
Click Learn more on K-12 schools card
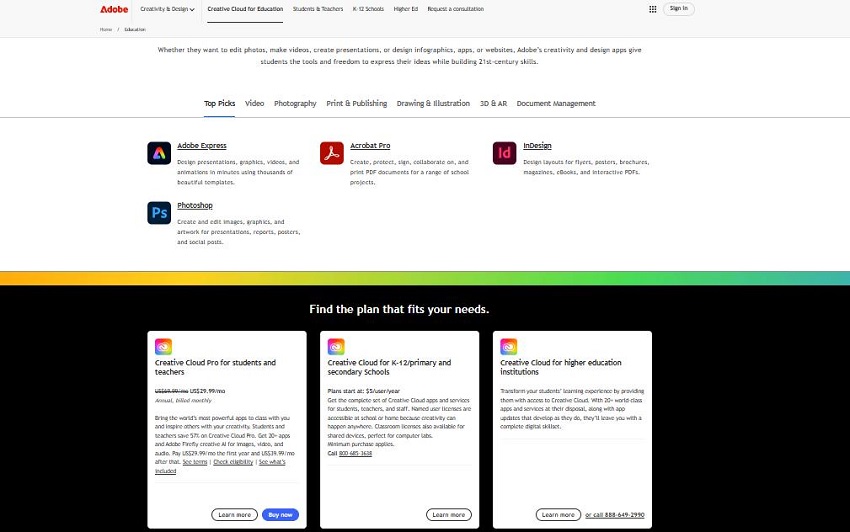pos(449,515)
